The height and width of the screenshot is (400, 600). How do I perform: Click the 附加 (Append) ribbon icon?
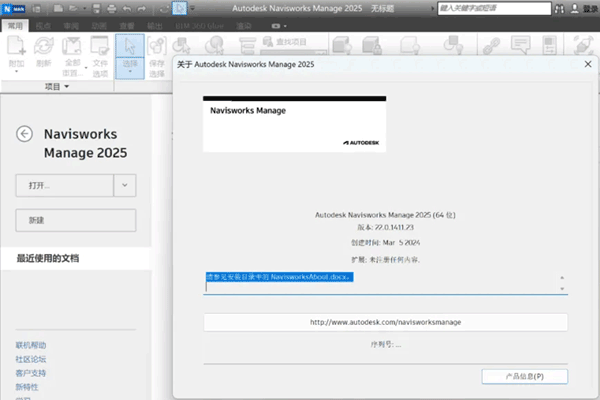pyautogui.click(x=16, y=45)
